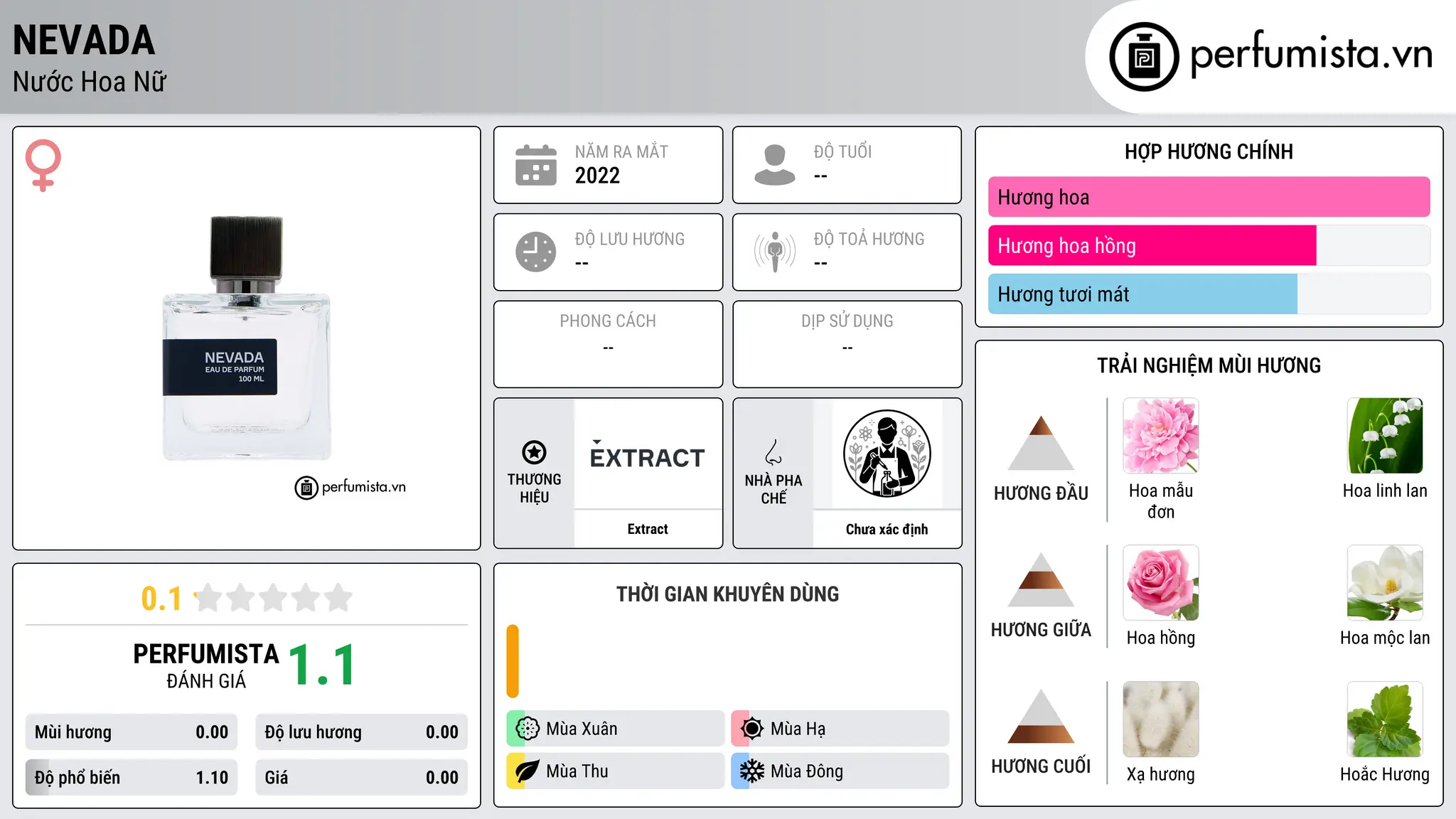Click the nose icon above Nhà pha chế

click(773, 452)
